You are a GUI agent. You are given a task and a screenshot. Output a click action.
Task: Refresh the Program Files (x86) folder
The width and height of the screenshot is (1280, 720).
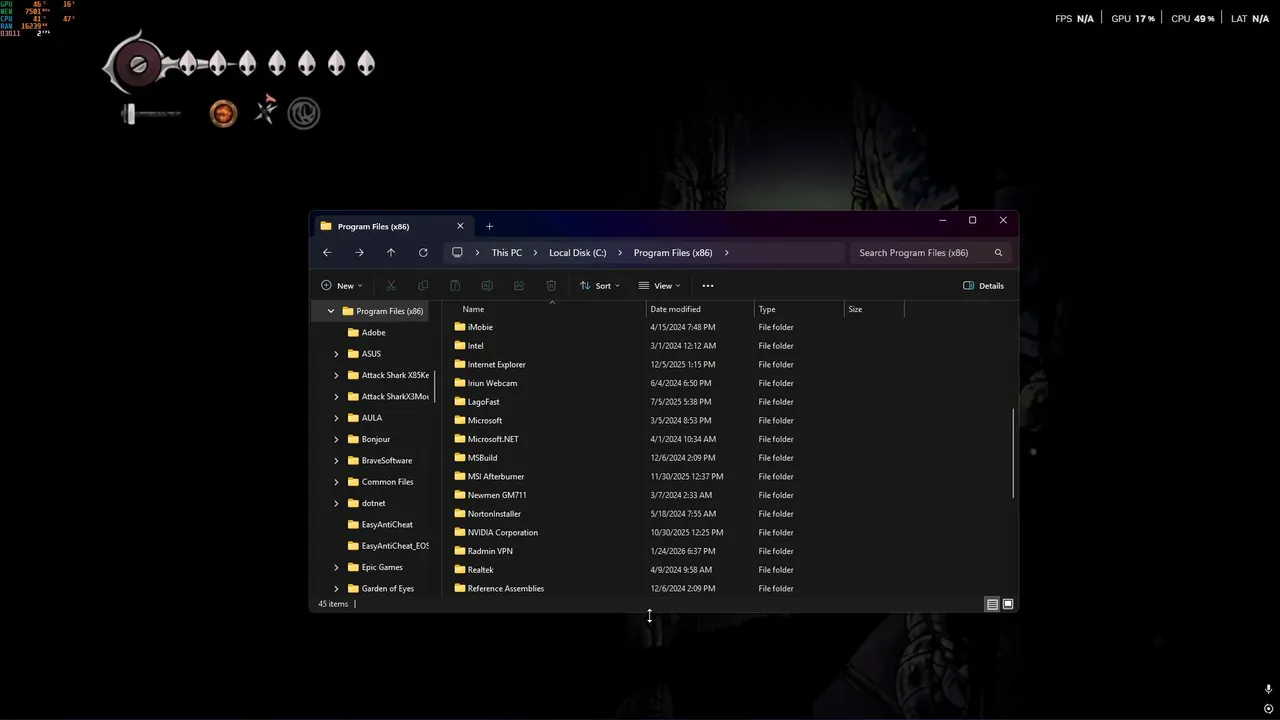(x=423, y=253)
